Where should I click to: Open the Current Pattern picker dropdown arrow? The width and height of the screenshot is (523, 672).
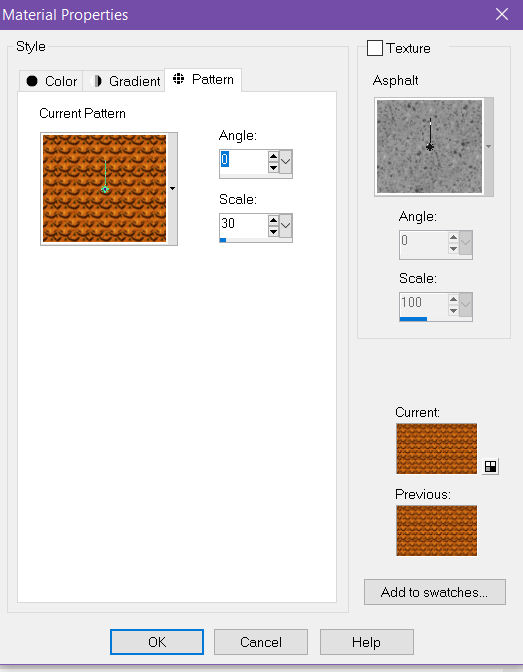[172, 189]
